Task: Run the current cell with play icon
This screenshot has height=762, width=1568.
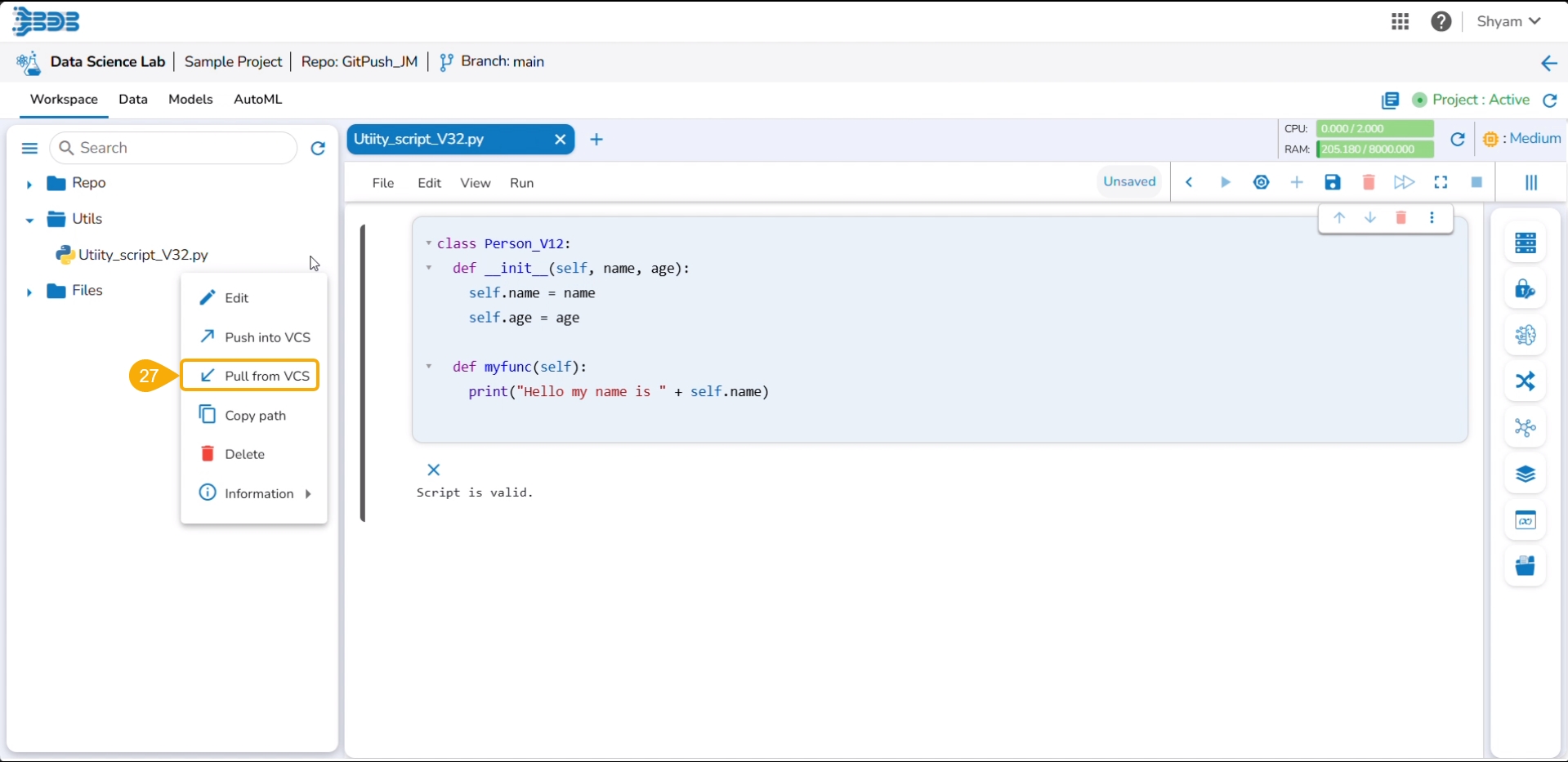Action: point(1225,182)
